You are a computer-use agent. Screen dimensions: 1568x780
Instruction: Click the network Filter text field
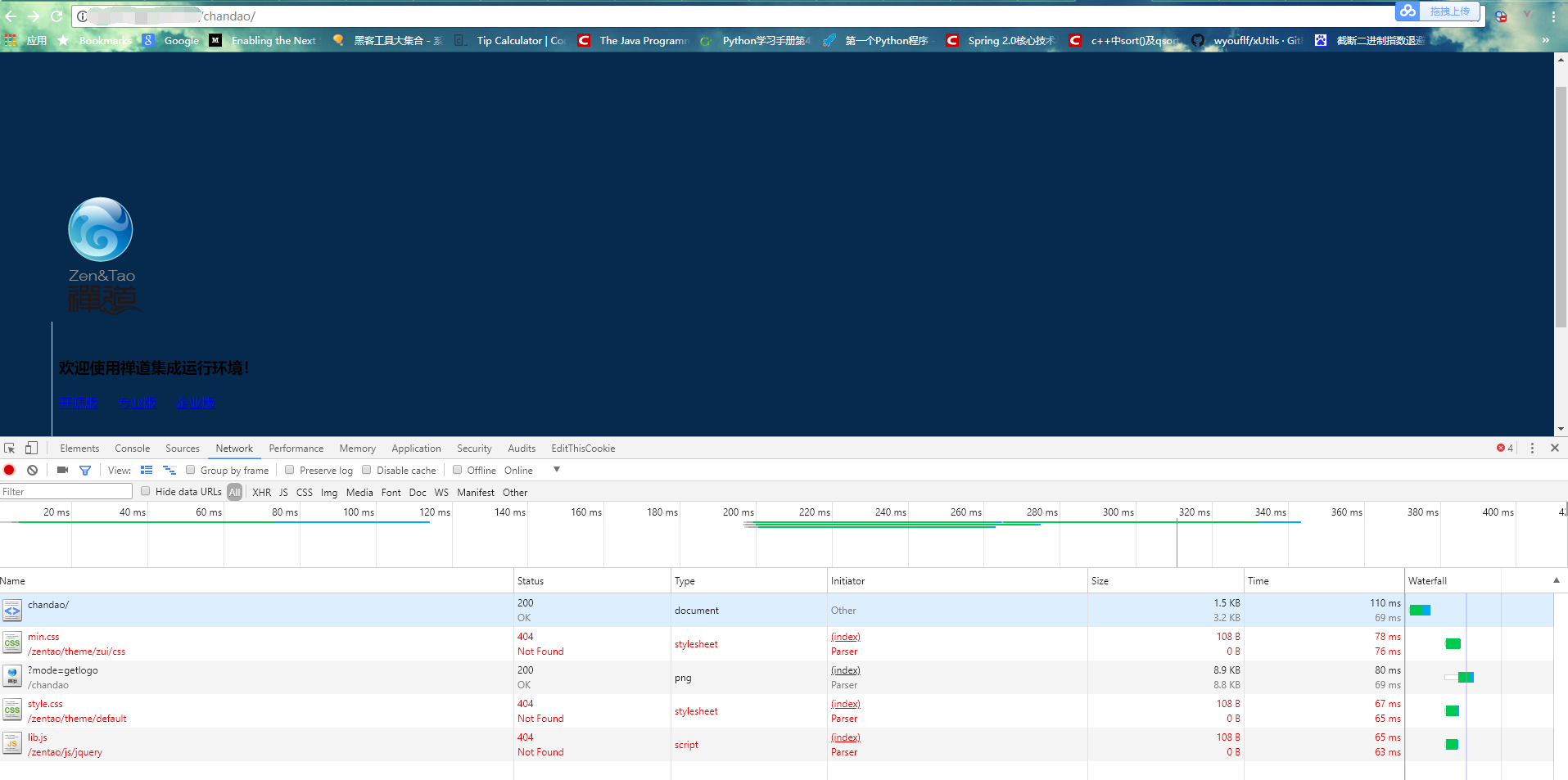[x=66, y=492]
